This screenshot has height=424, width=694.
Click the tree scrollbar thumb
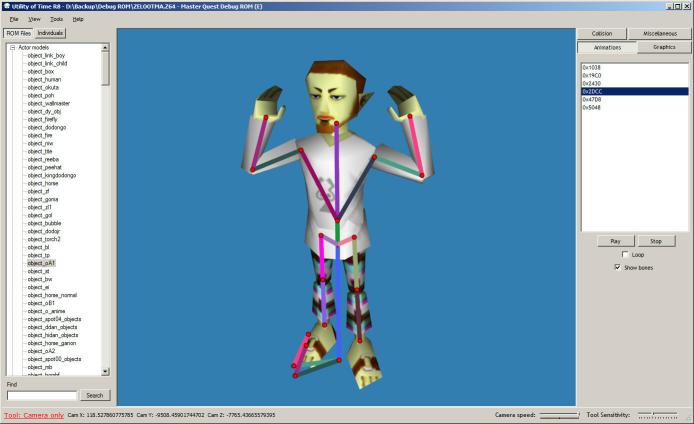(105, 69)
